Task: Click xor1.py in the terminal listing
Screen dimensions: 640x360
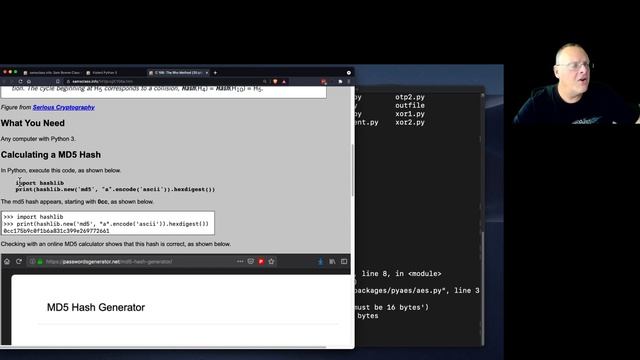Action: (x=410, y=114)
